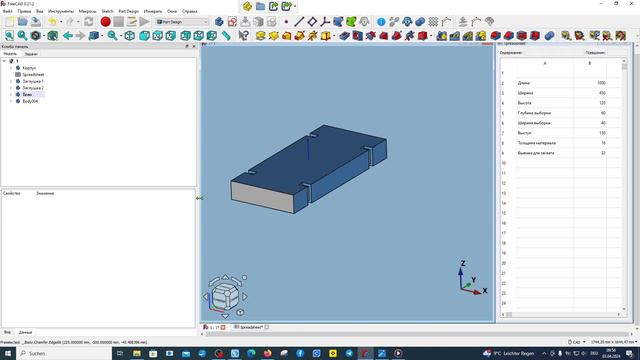Open a file with the folder icon
The width and height of the screenshot is (640, 360).
click(23, 22)
